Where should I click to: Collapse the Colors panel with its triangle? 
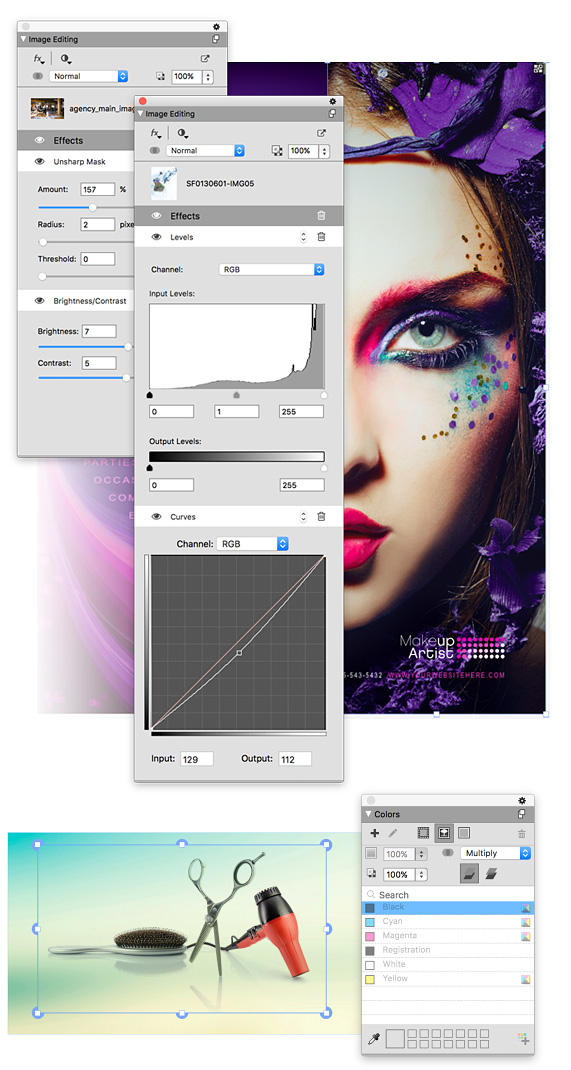(370, 814)
